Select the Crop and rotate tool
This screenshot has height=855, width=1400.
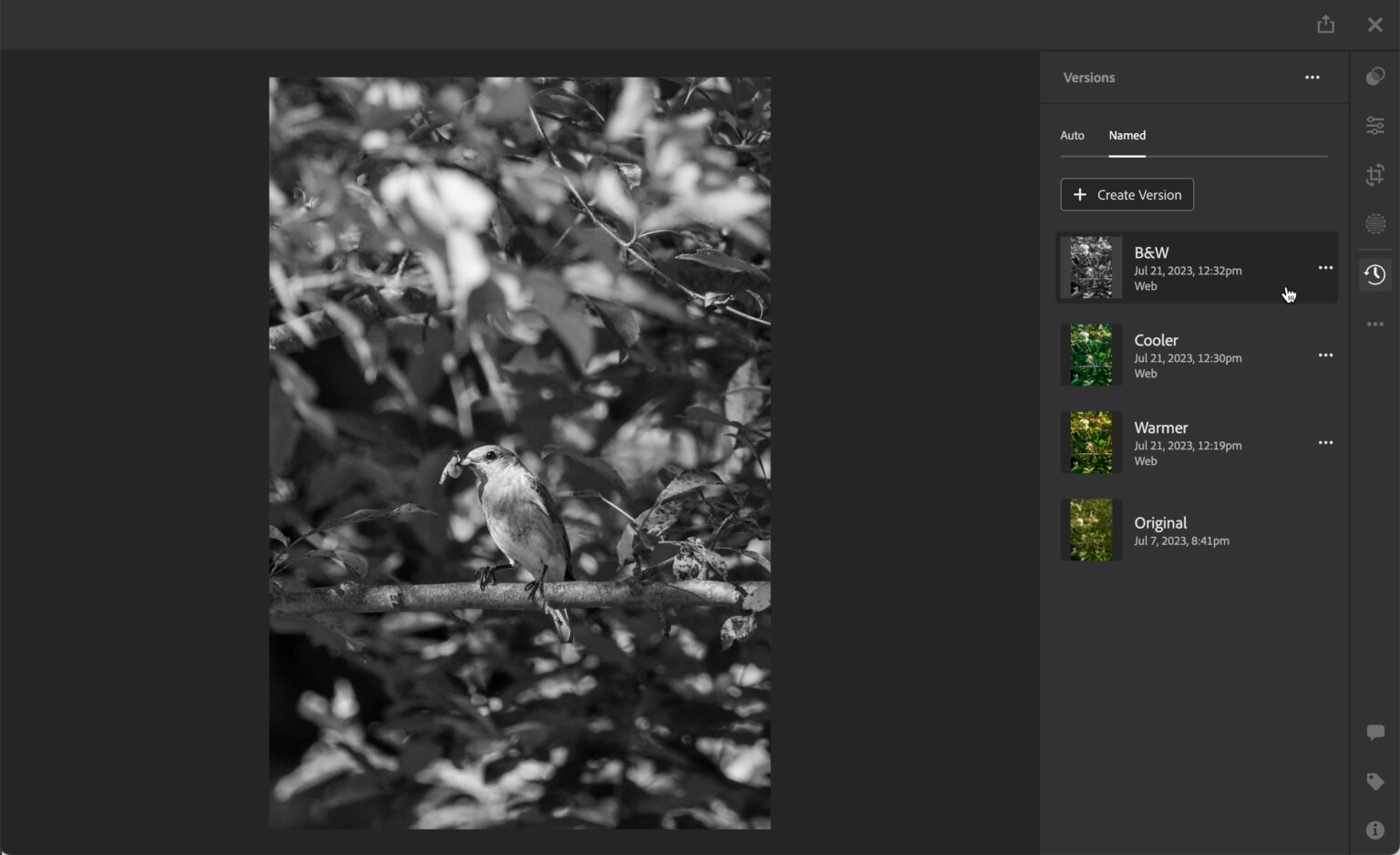1375,174
